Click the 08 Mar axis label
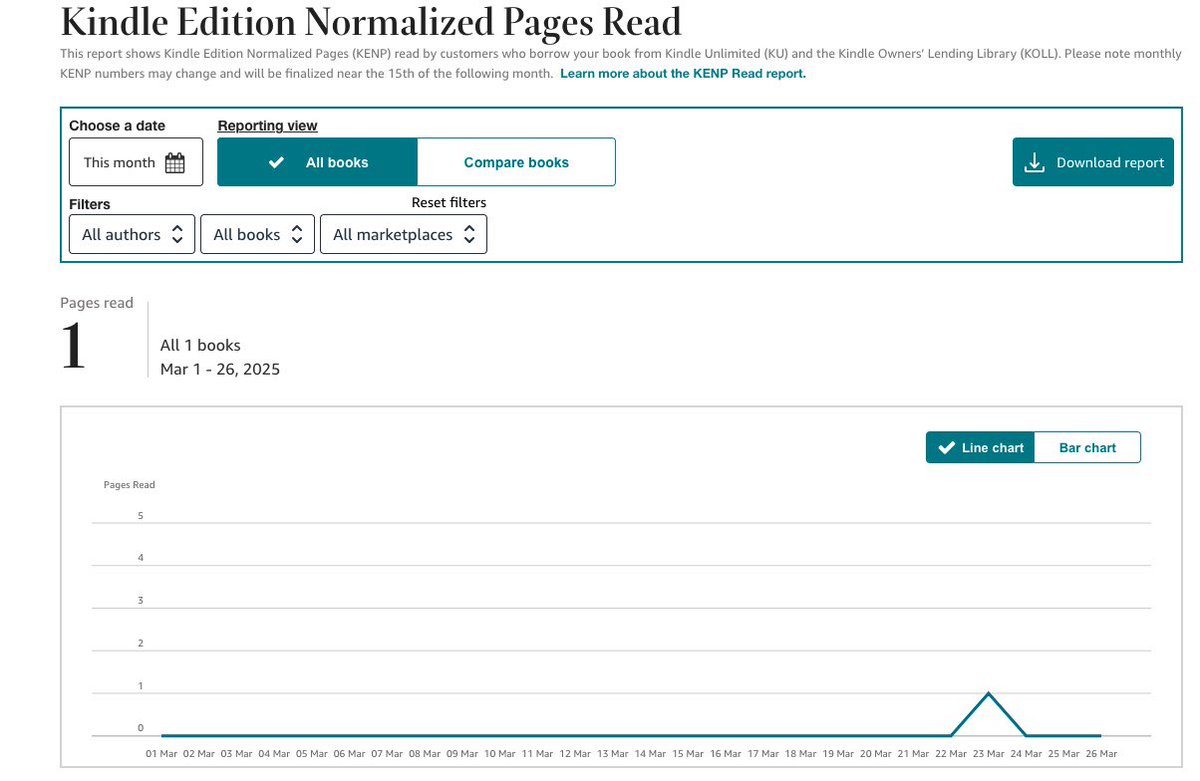1200x781 pixels. 426,753
